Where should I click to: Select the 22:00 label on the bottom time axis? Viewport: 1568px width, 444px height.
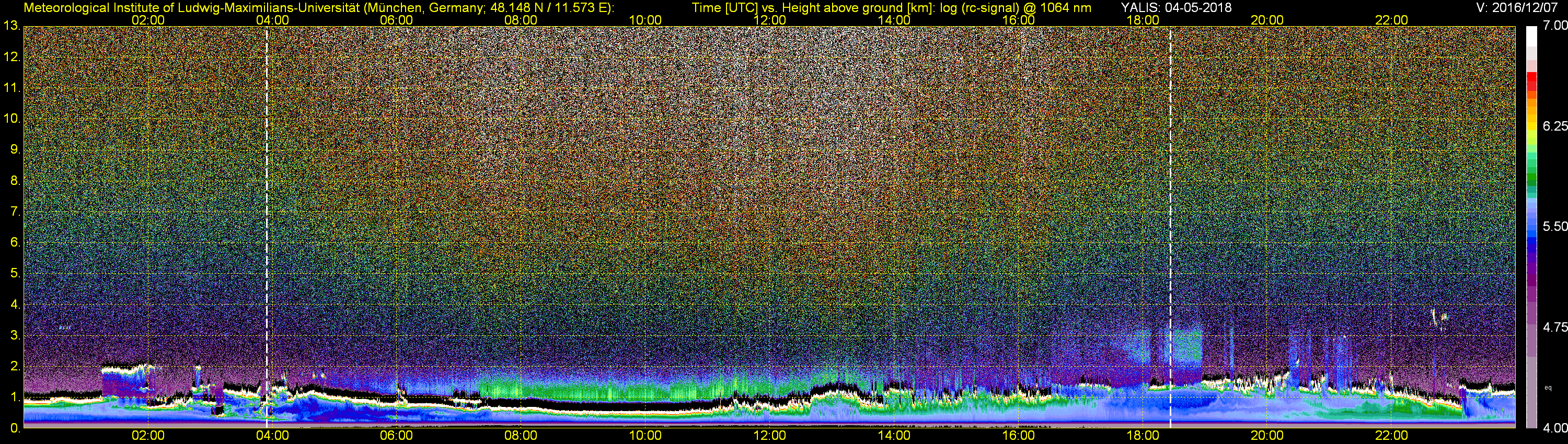(x=1391, y=436)
